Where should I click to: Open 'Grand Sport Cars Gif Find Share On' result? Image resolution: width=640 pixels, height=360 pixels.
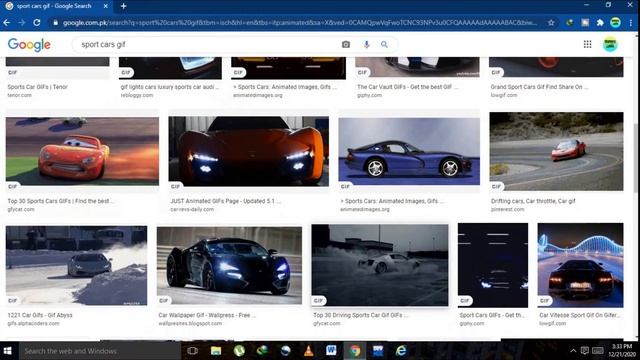tap(539, 87)
